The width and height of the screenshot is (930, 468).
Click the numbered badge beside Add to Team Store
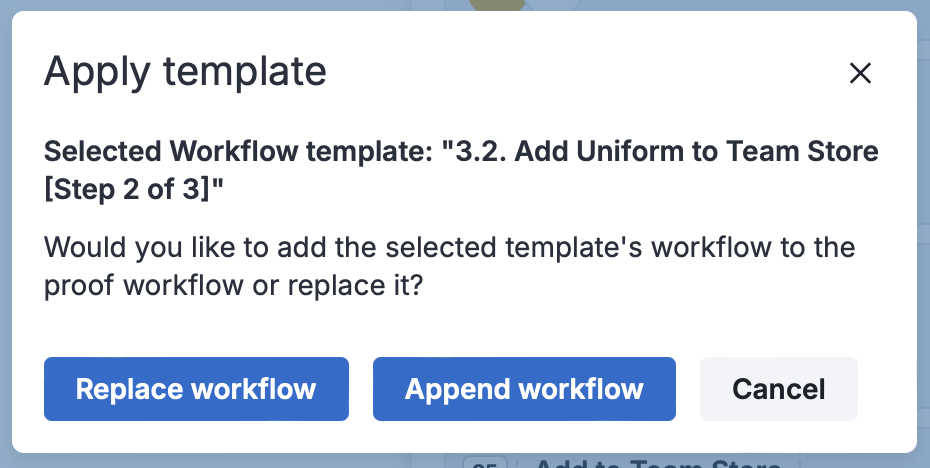485,463
